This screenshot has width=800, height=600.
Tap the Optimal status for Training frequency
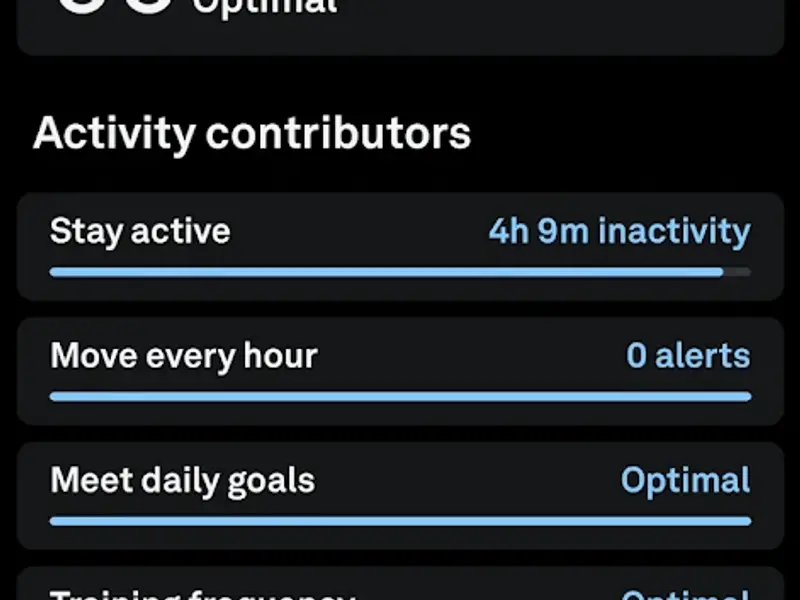[x=685, y=594]
